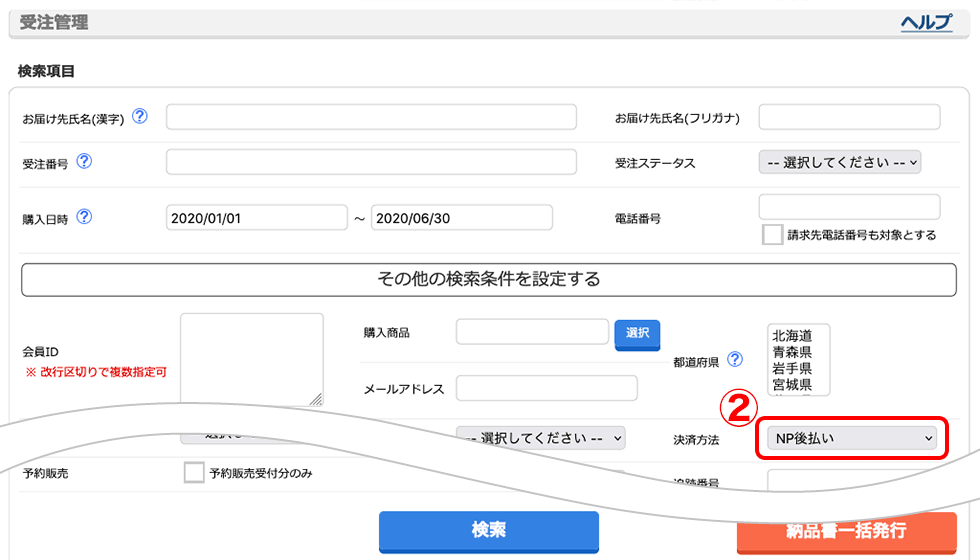Focus the お届け先氏名(漢字) input field
Screen dimensions: 980x560
click(x=371, y=117)
